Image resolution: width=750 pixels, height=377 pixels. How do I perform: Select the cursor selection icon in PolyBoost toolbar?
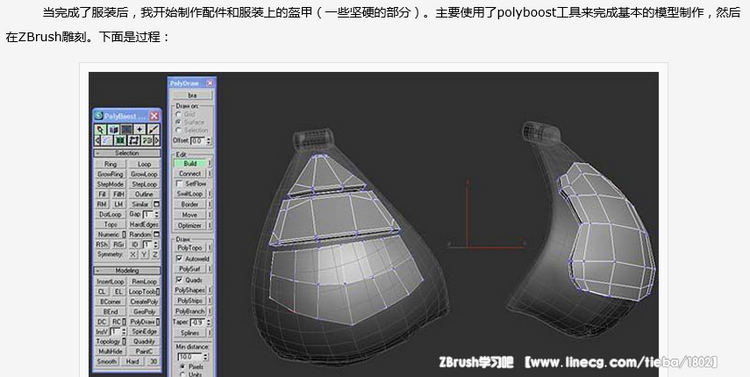coord(100,129)
